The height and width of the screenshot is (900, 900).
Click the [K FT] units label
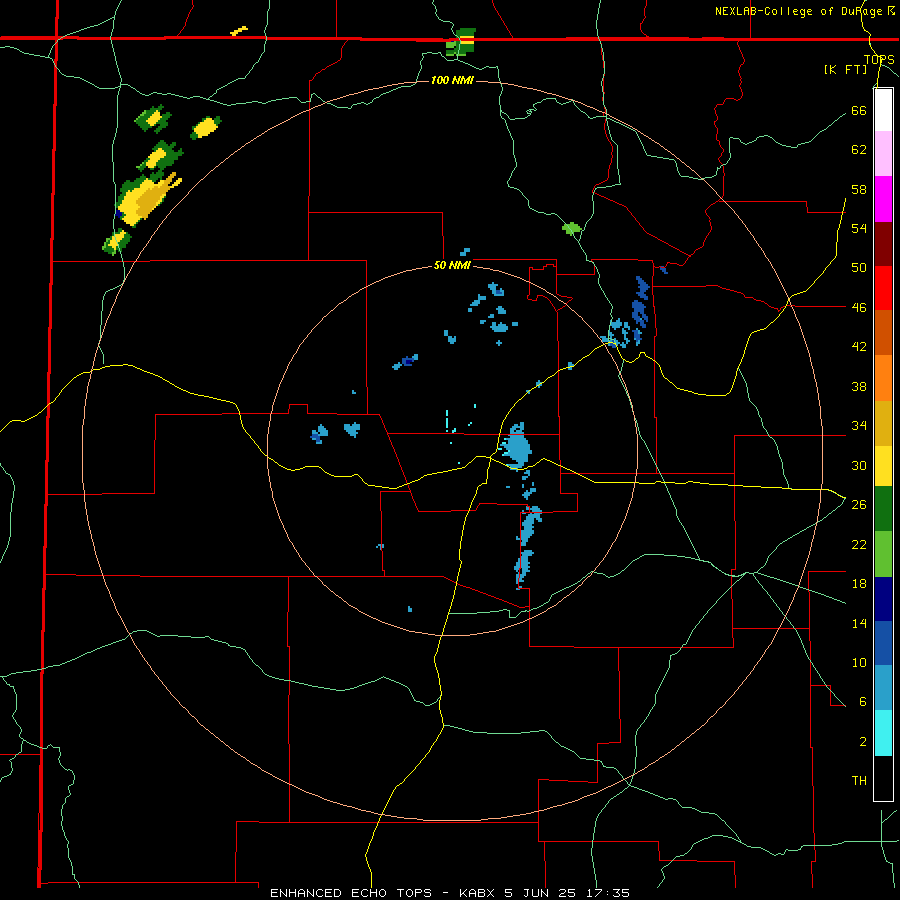tap(846, 69)
